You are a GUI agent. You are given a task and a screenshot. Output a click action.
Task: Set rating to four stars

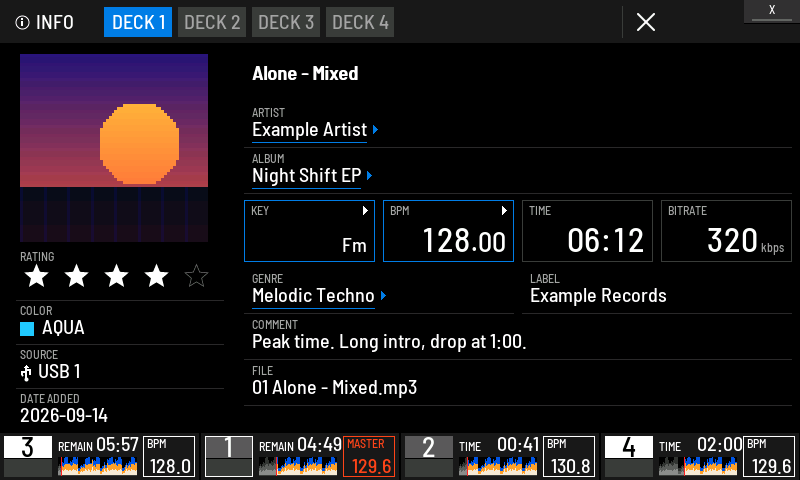tap(156, 276)
